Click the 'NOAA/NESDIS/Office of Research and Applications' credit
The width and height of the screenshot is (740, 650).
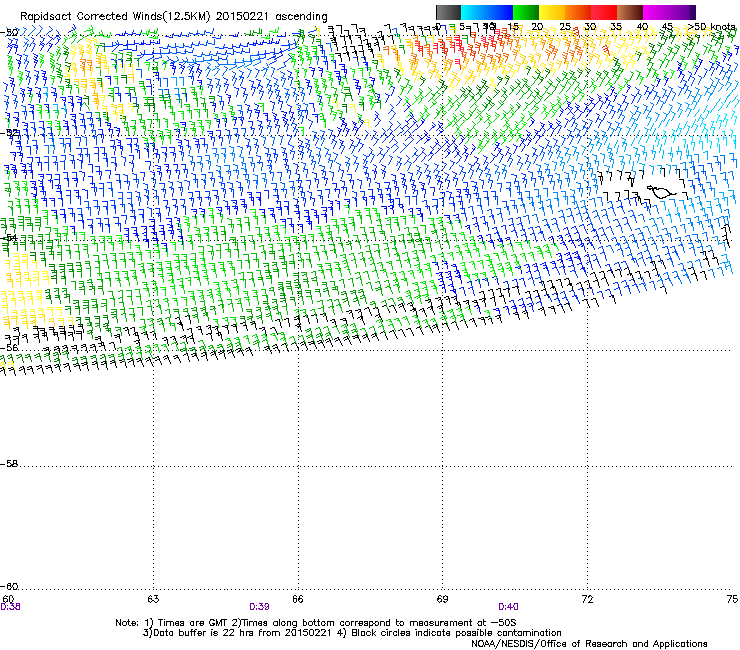[589, 644]
